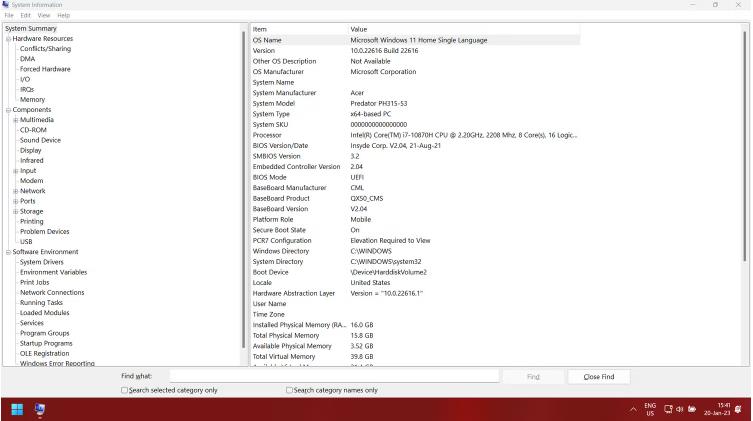Click the battery tray icon
This screenshot has width=753, height=421.
click(692, 409)
